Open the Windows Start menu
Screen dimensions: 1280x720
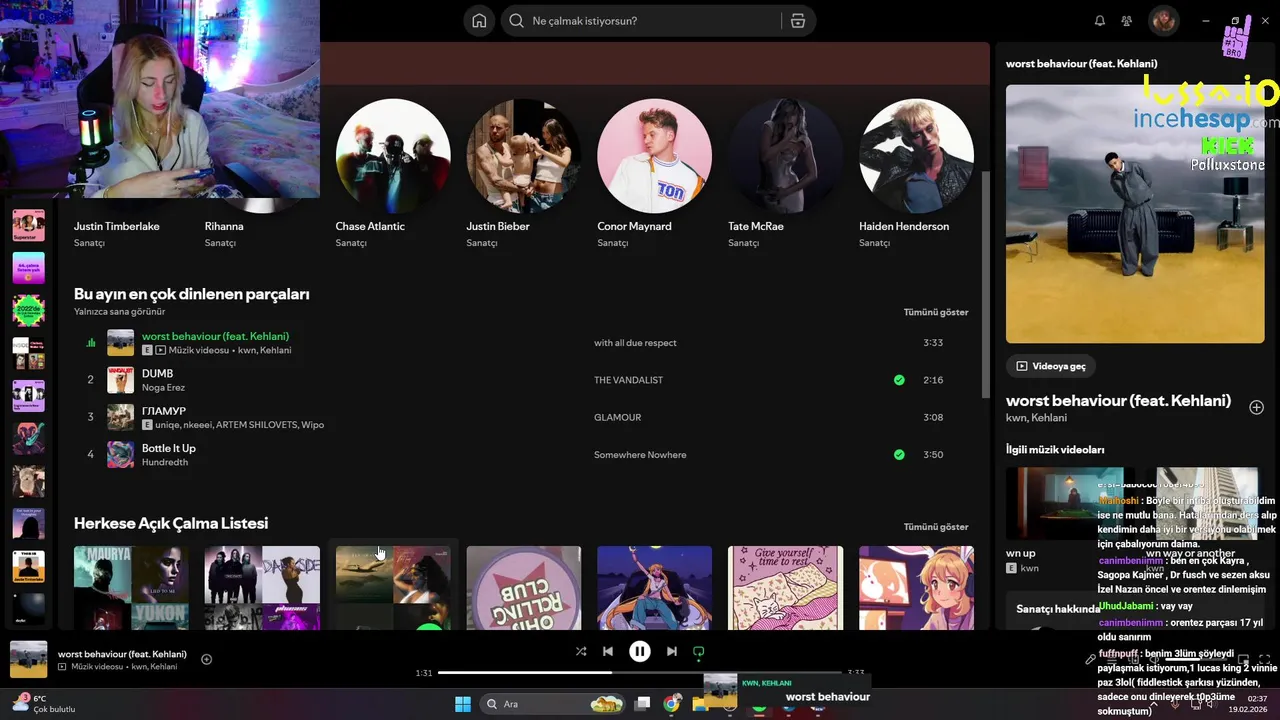(463, 704)
